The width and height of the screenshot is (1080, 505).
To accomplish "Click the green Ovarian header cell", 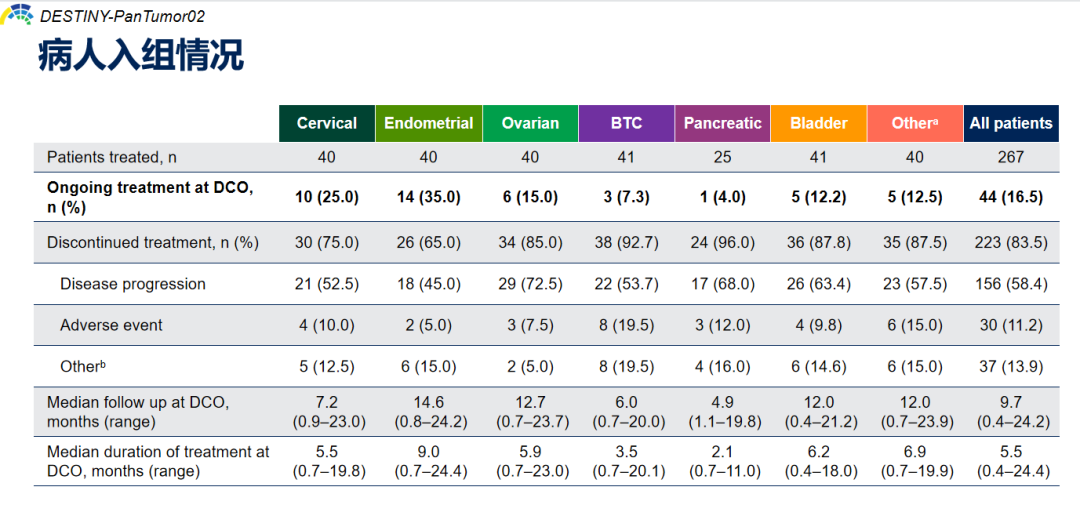I will (530, 123).
